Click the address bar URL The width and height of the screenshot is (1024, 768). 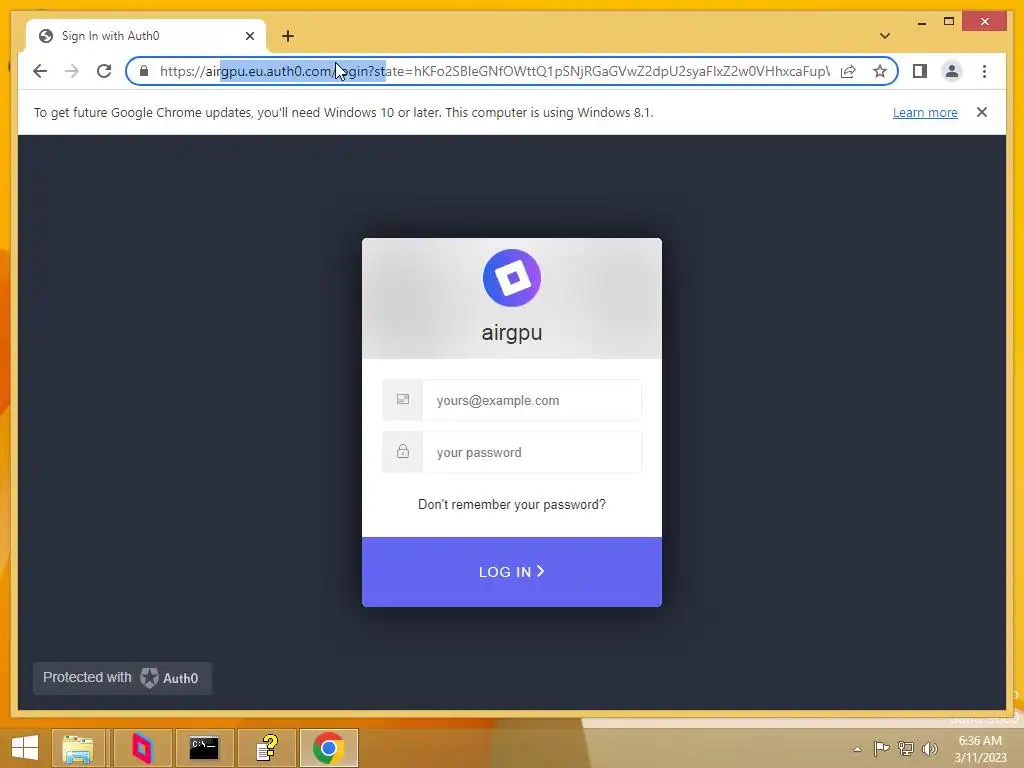click(x=494, y=71)
